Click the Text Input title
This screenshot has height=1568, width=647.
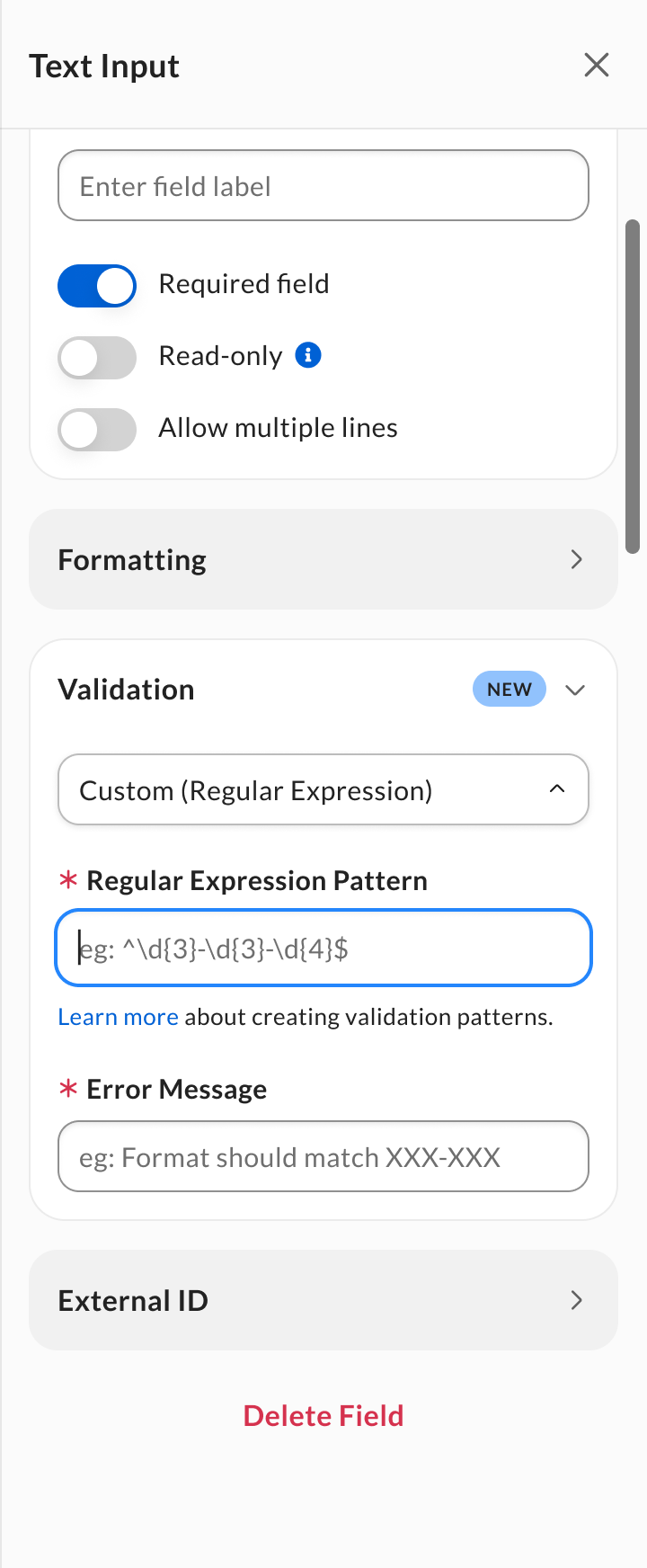[104, 66]
